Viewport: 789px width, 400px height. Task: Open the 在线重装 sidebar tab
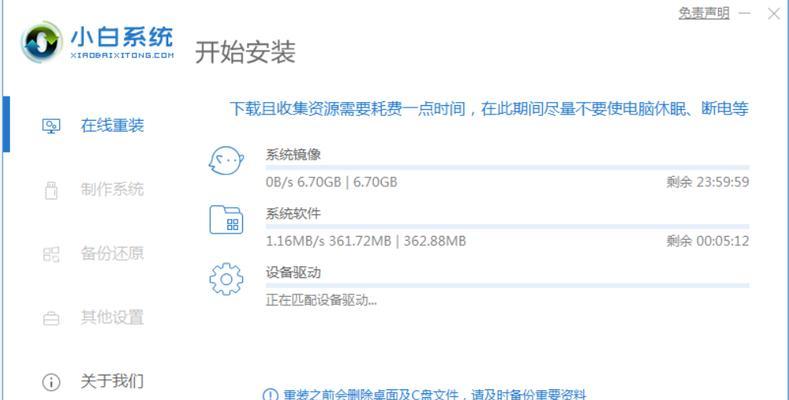tap(112, 126)
